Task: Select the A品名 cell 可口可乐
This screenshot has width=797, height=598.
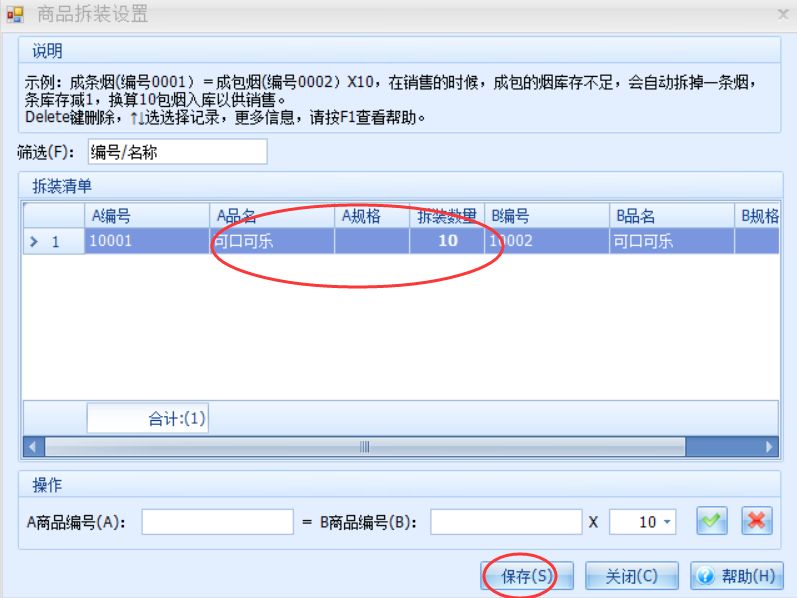Action: (272, 241)
